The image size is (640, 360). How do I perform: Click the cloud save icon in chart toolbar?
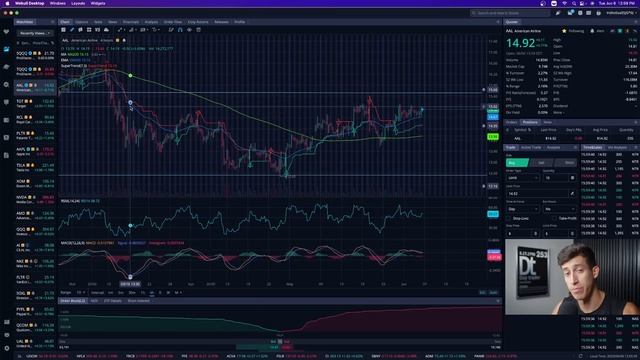point(107,30)
